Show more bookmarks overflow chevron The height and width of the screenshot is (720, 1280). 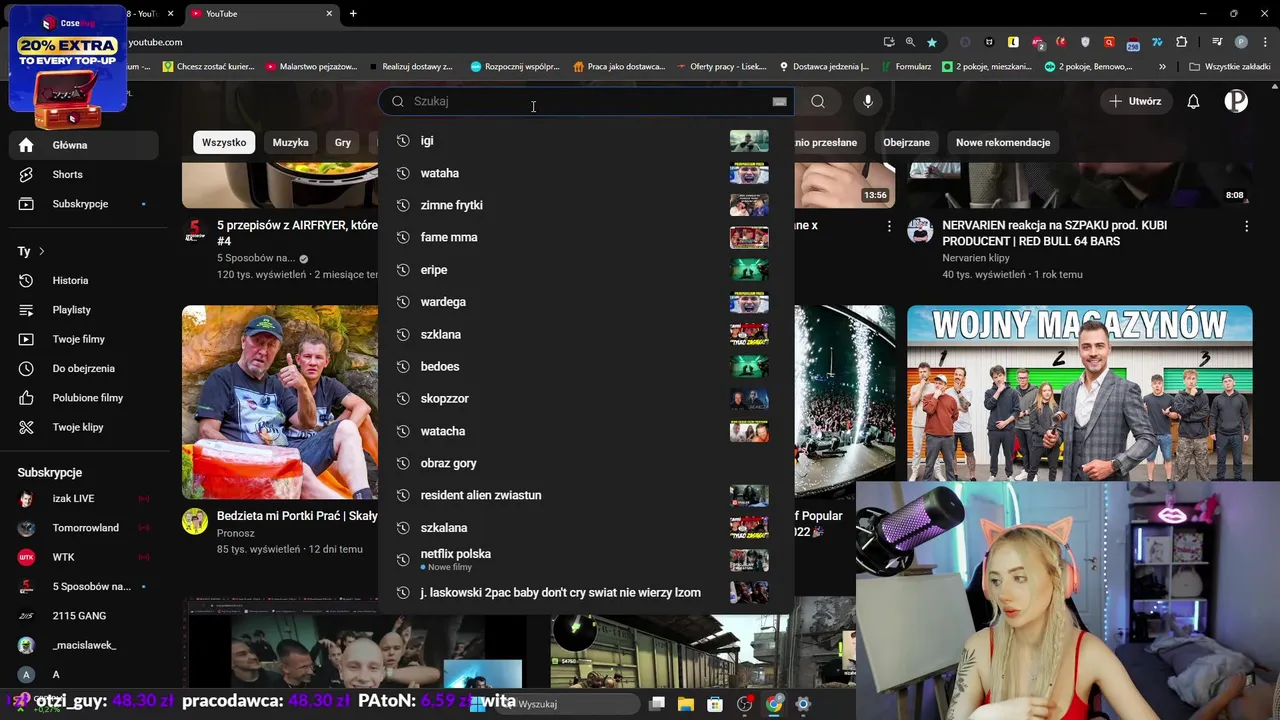pos(1162,66)
